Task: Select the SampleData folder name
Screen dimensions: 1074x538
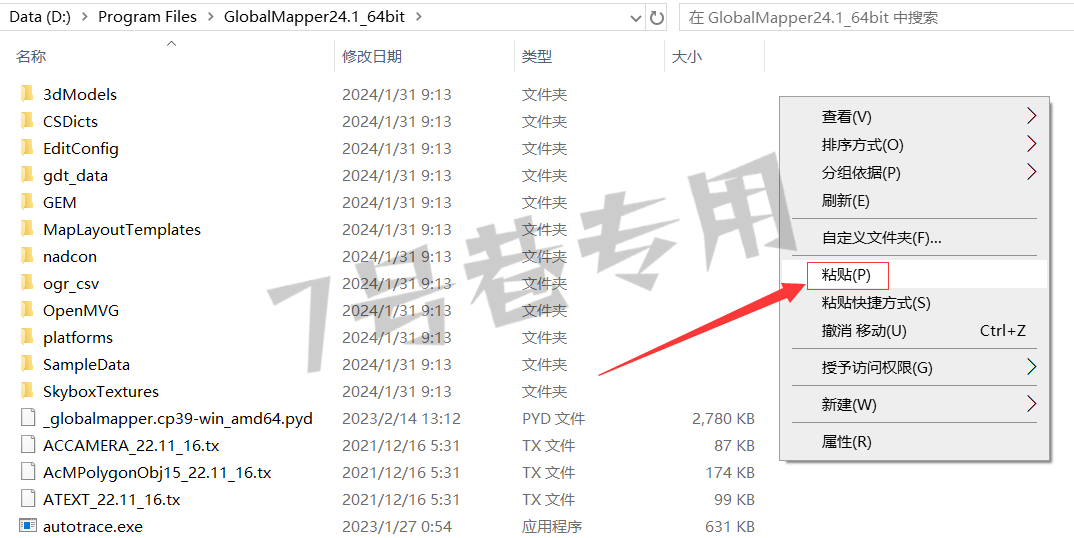Action: (86, 365)
